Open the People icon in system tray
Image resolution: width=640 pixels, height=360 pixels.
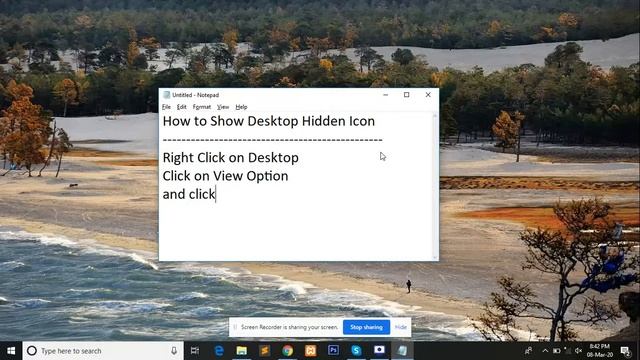pyautogui.click(x=528, y=351)
